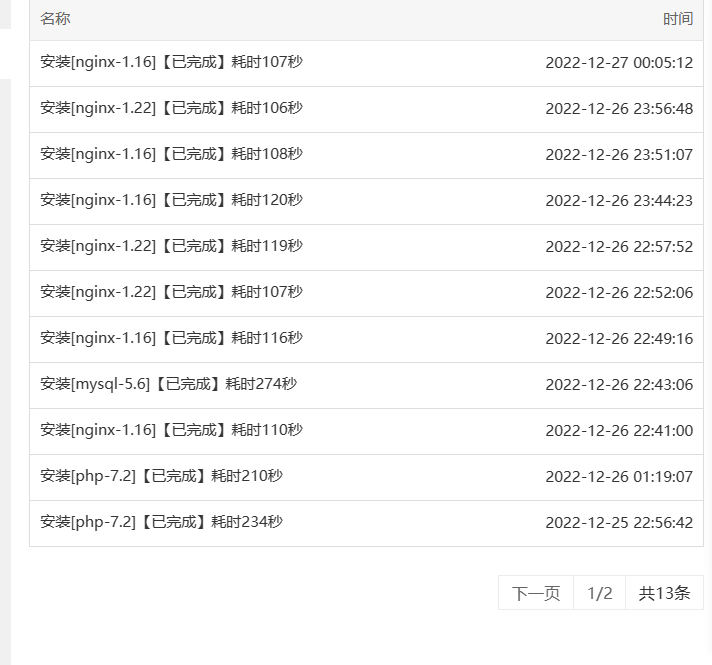Select the nginx-1.16 row taking 116秒

coord(366,339)
